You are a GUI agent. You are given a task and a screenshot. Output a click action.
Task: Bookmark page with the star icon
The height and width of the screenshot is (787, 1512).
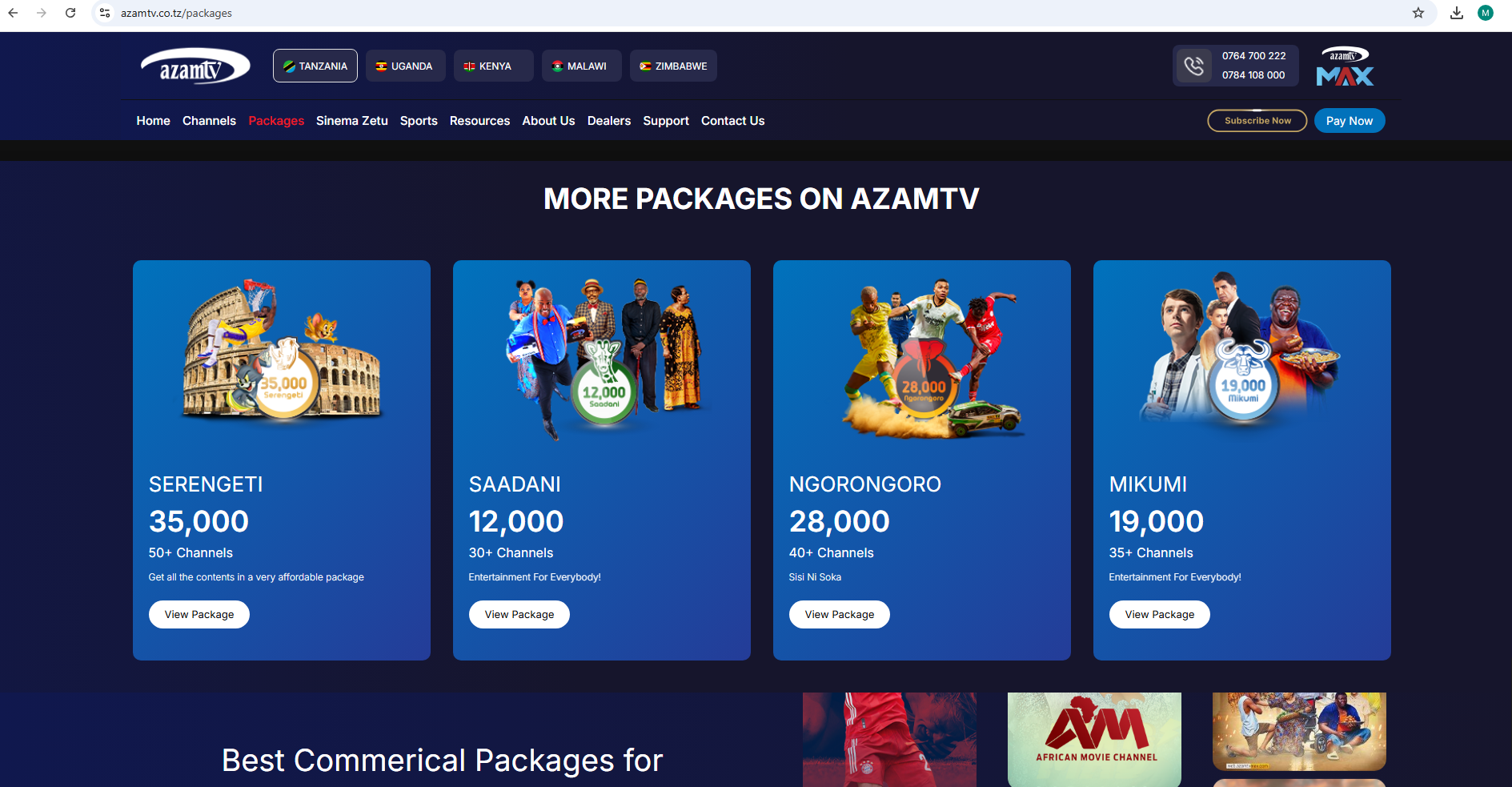(x=1418, y=13)
